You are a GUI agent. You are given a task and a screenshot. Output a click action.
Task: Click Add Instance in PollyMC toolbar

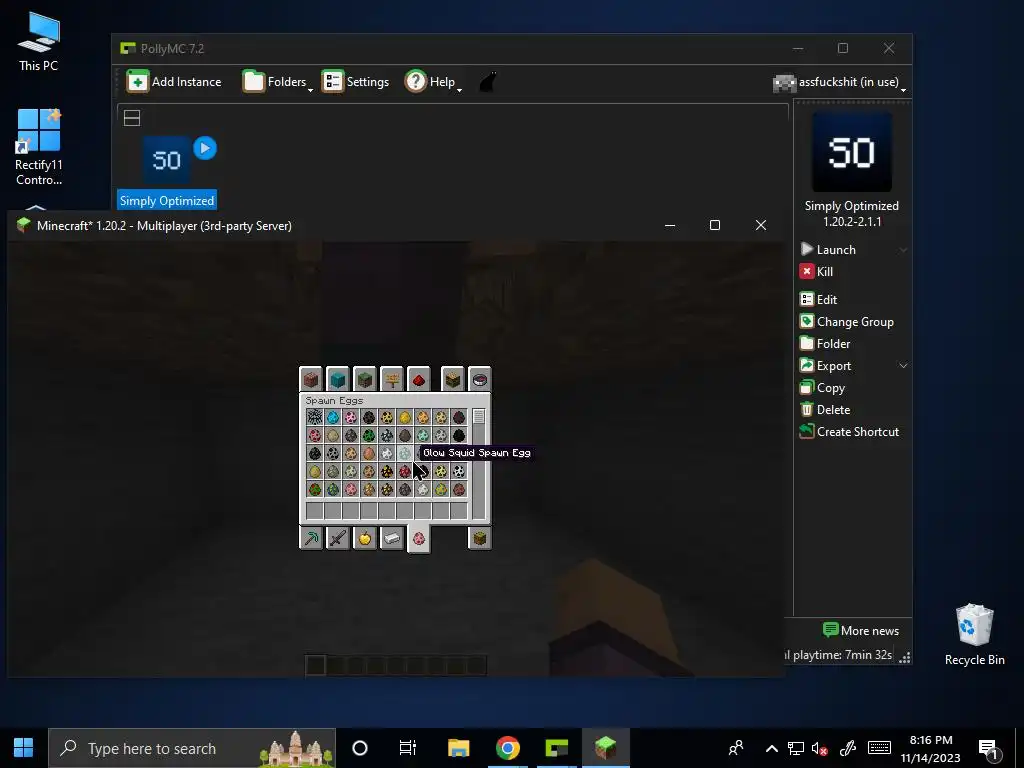(174, 82)
